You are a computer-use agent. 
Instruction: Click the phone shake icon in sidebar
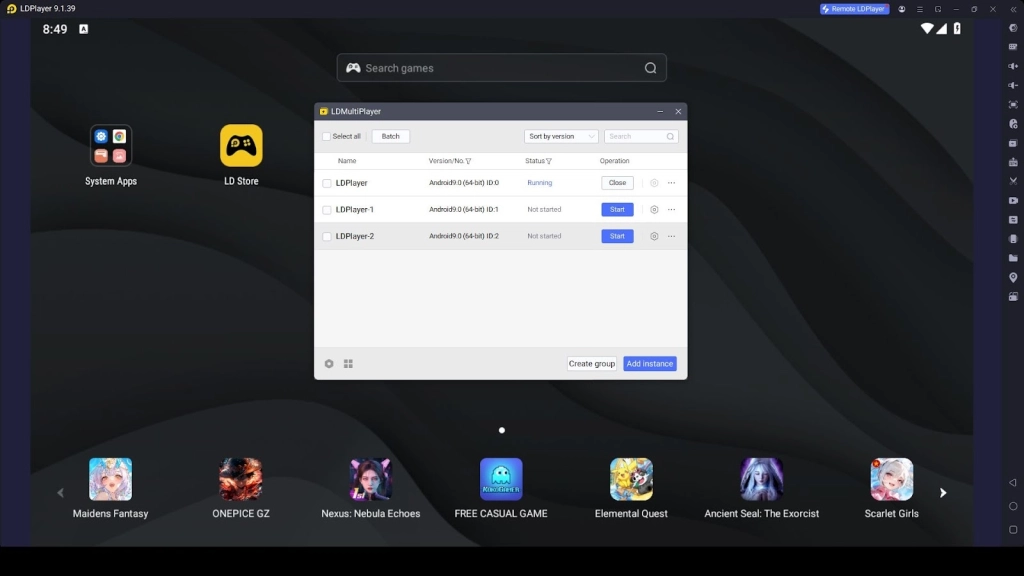[1013, 239]
